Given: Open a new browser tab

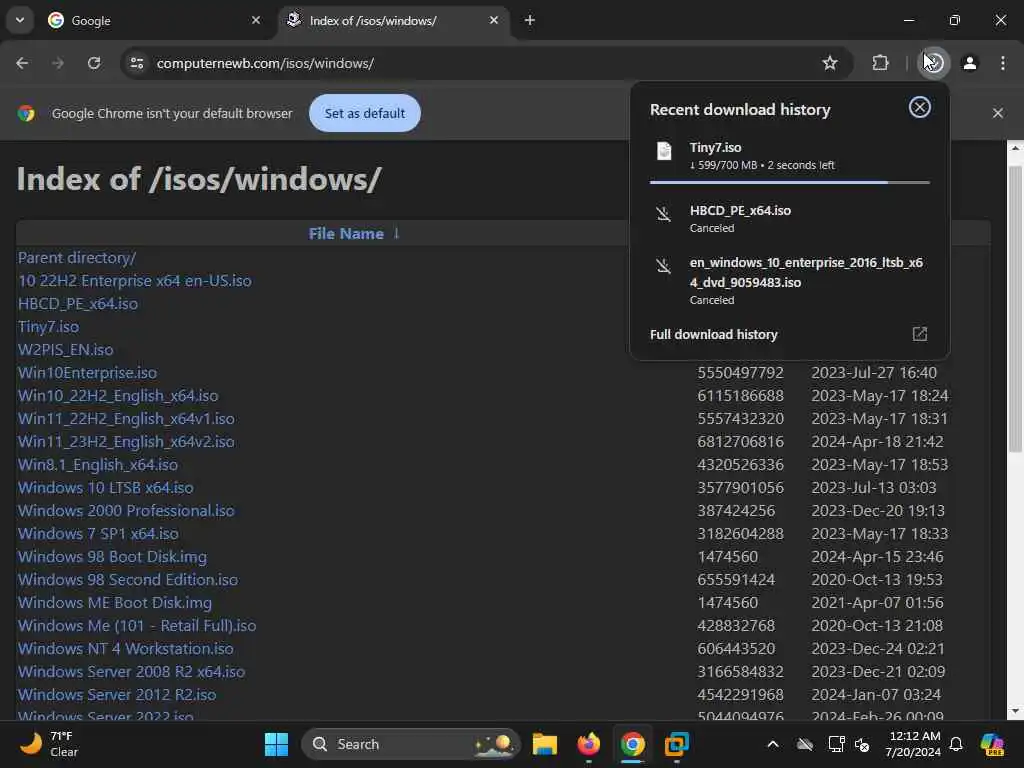Looking at the screenshot, I should 530,20.
